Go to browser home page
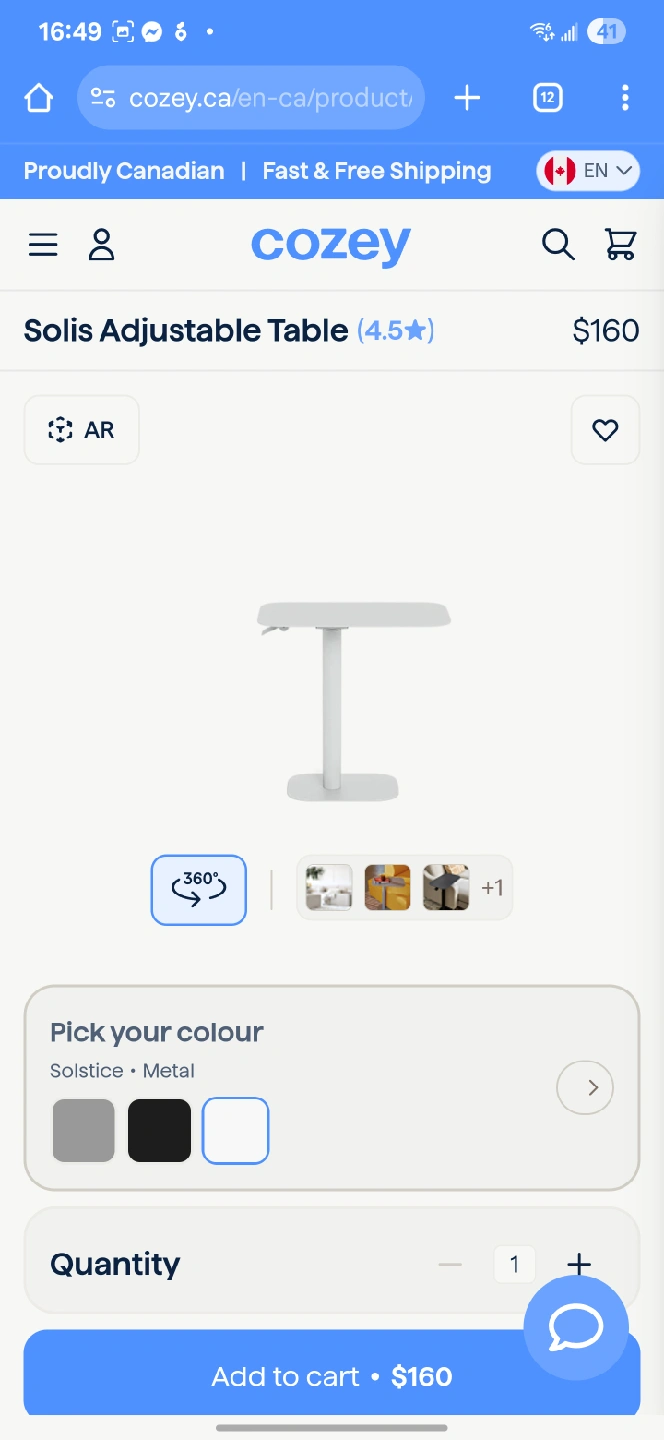 click(x=38, y=98)
